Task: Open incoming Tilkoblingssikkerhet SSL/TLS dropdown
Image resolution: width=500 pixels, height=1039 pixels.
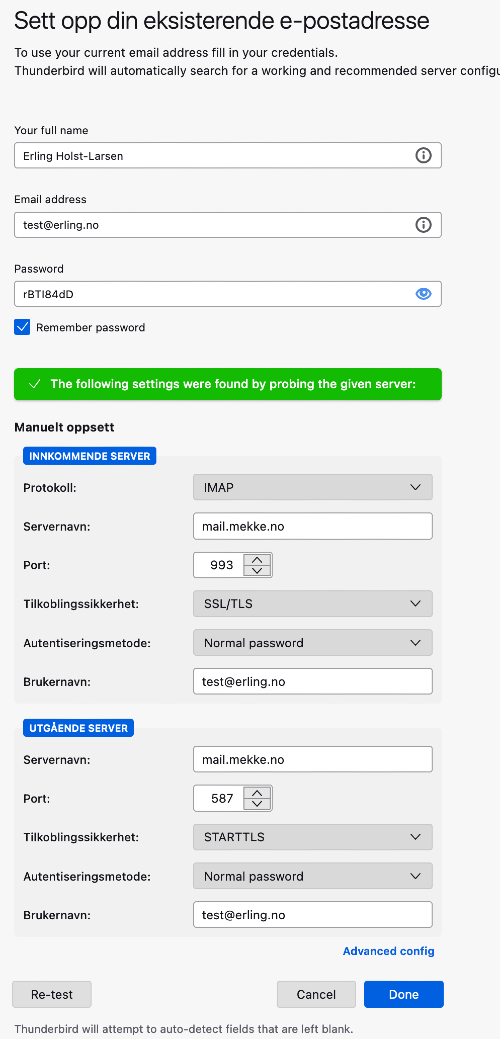Action: (313, 604)
